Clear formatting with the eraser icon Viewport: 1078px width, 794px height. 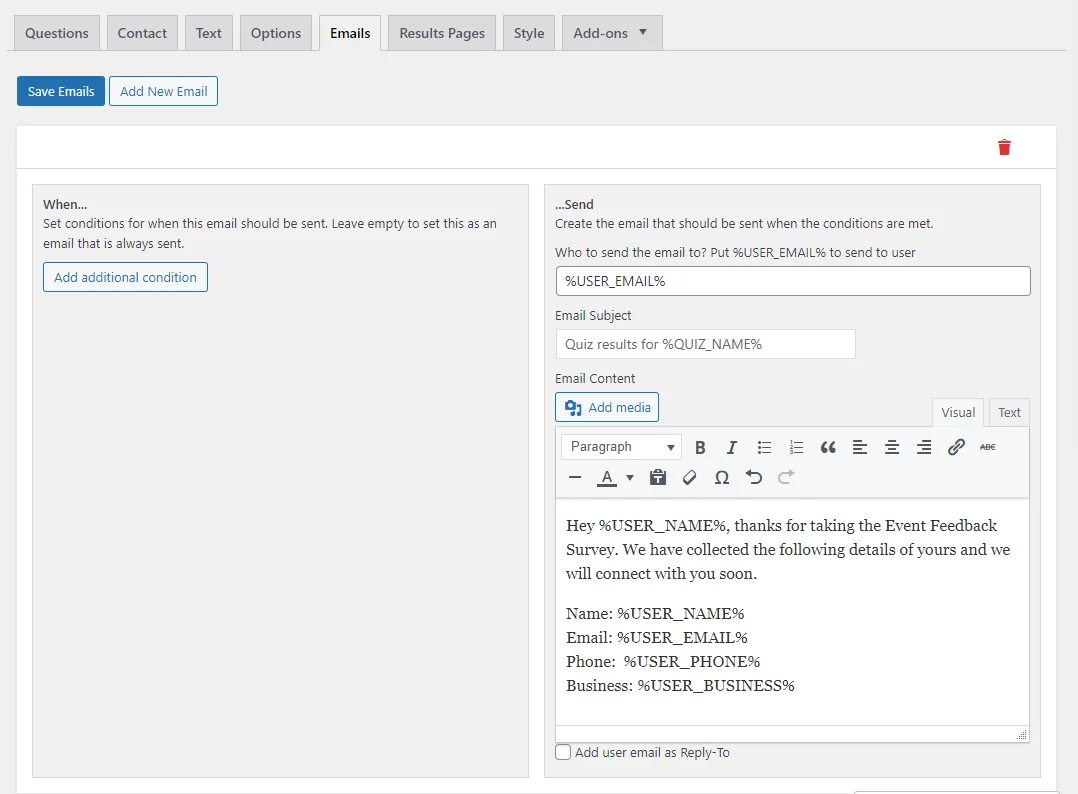coord(690,478)
